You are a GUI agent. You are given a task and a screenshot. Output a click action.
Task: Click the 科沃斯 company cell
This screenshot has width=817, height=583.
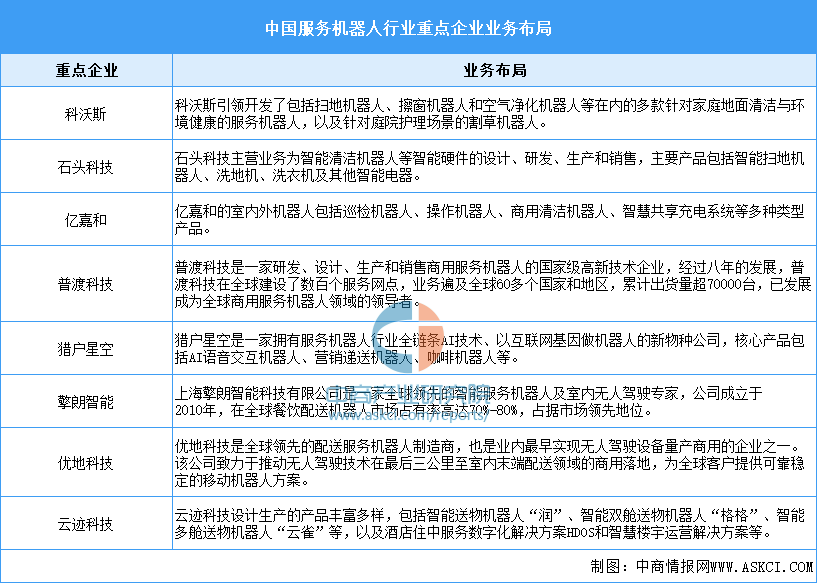tap(85, 114)
